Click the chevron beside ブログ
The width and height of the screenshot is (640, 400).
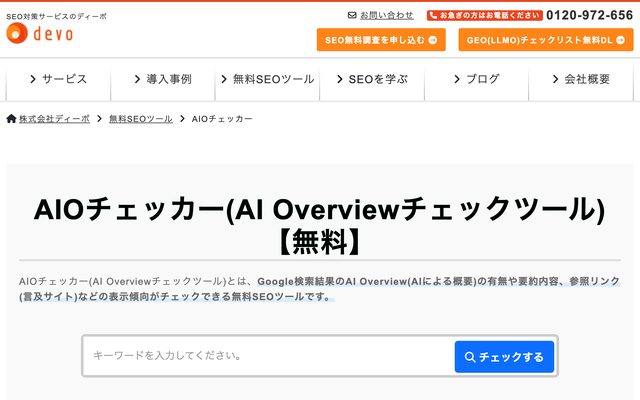(x=457, y=79)
